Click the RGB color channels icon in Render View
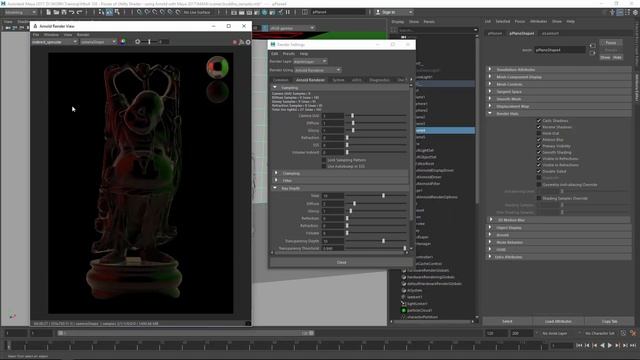 tap(123, 42)
